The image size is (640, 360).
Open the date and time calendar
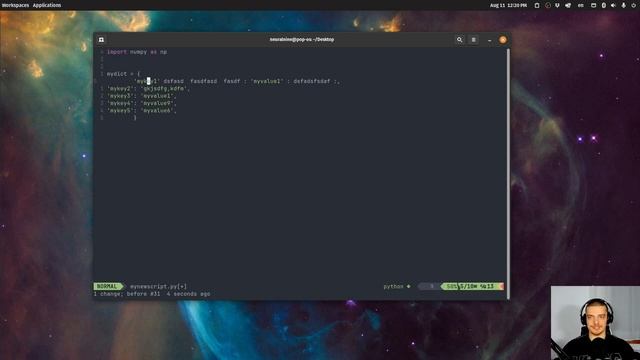pyautogui.click(x=508, y=5)
